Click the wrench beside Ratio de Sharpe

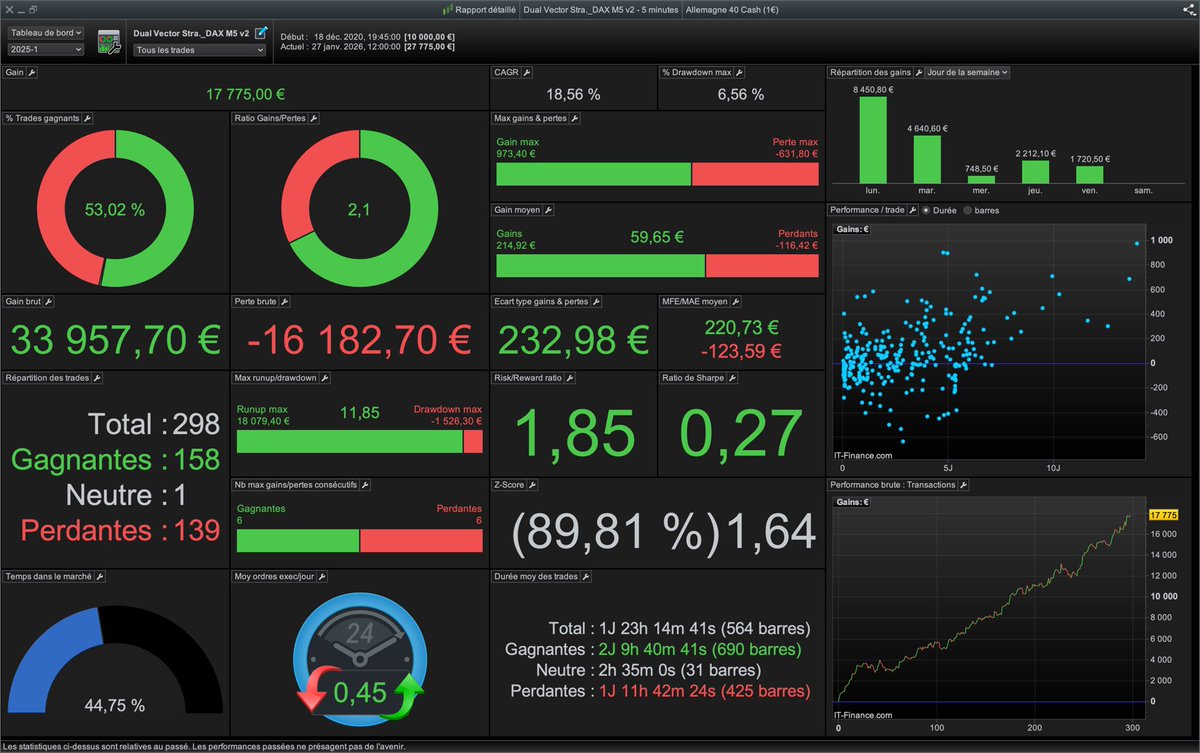(x=732, y=379)
